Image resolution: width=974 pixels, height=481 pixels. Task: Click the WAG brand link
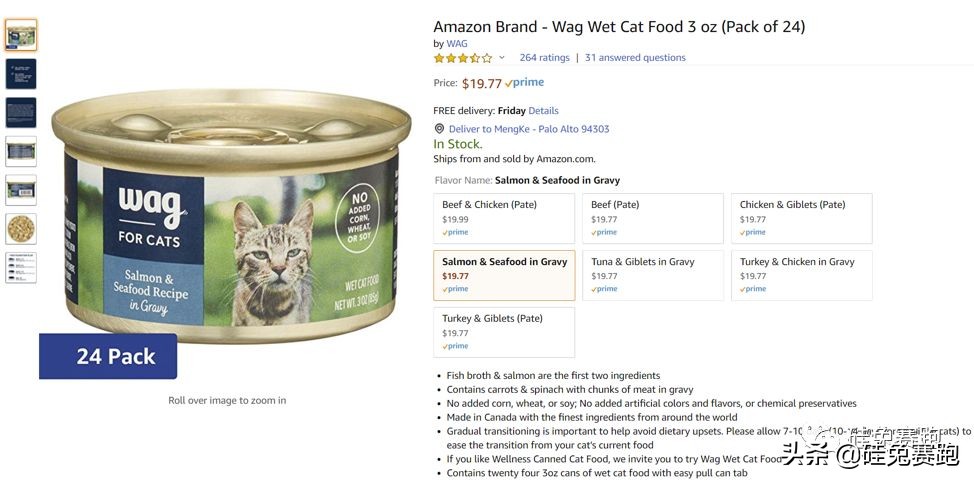456,44
